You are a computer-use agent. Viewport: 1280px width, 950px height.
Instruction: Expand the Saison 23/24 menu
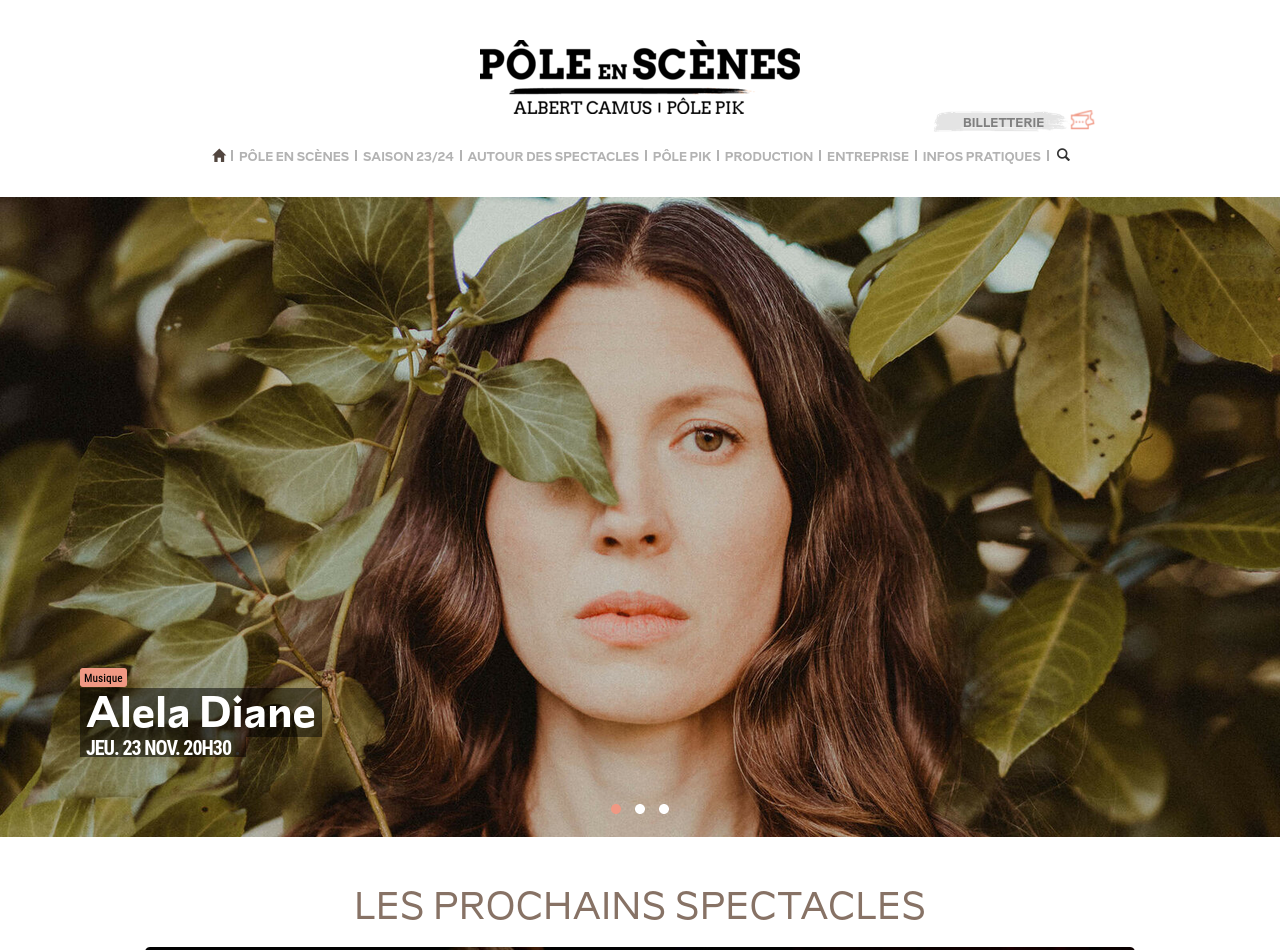[408, 156]
